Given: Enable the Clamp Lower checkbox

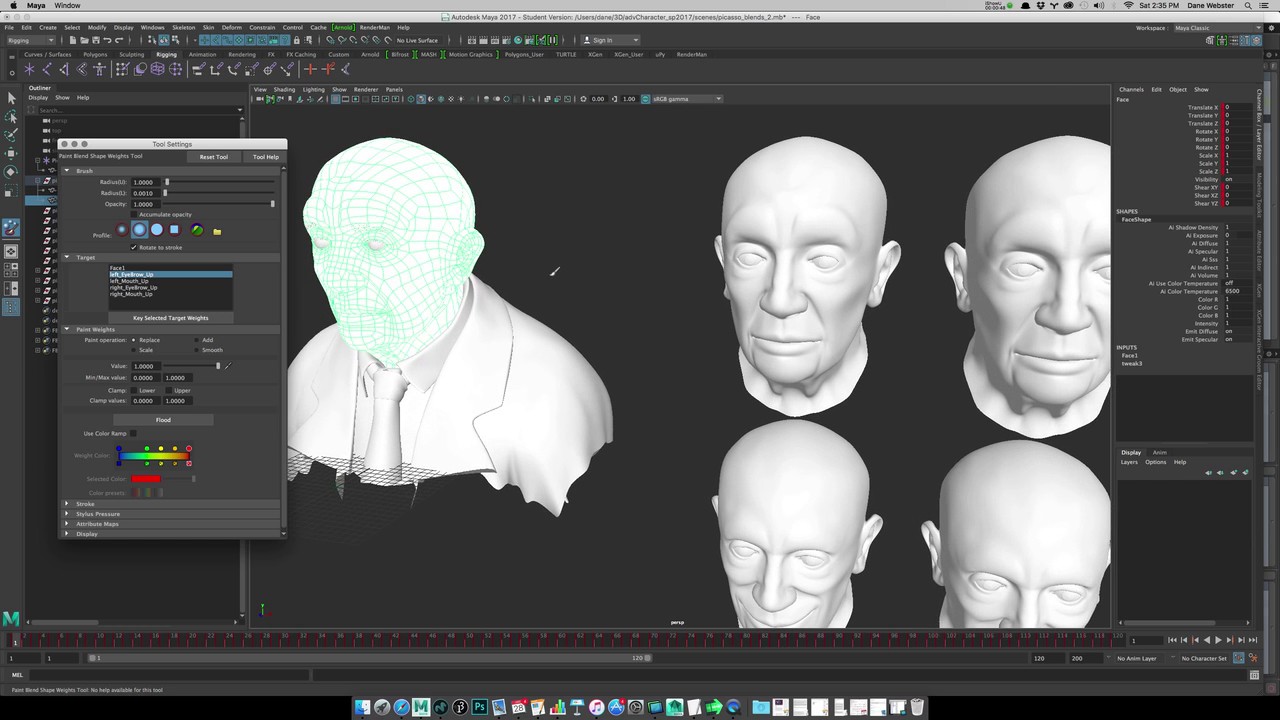Looking at the screenshot, I should 134,390.
